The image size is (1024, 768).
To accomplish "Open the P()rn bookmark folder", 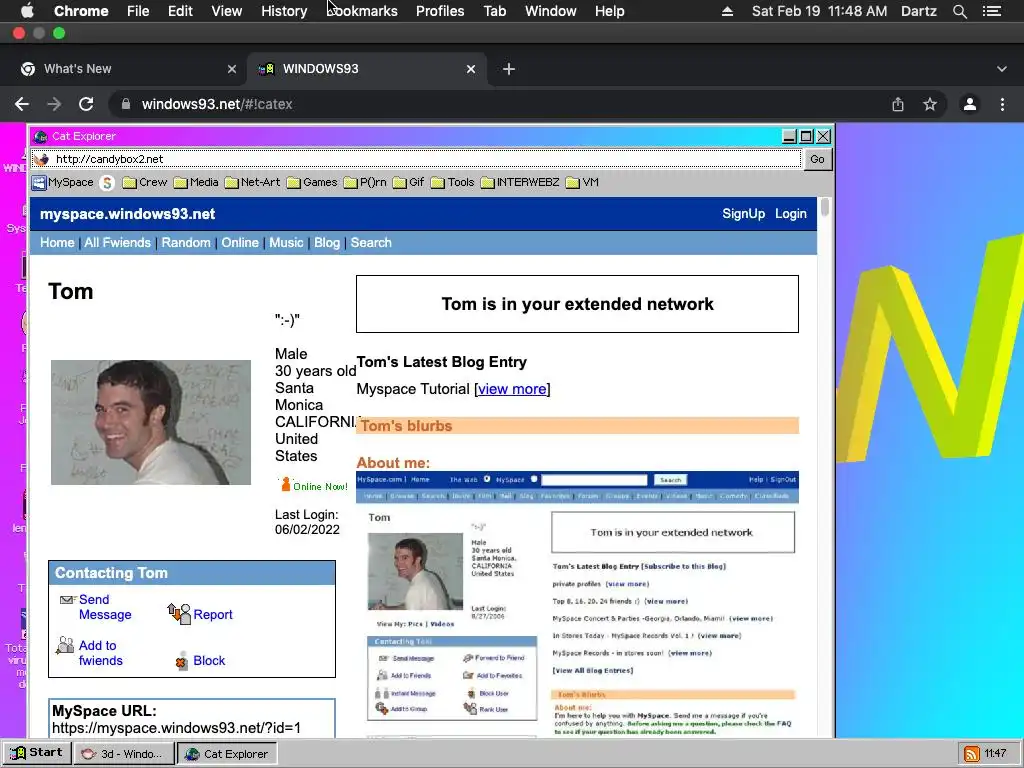I will 365,183.
